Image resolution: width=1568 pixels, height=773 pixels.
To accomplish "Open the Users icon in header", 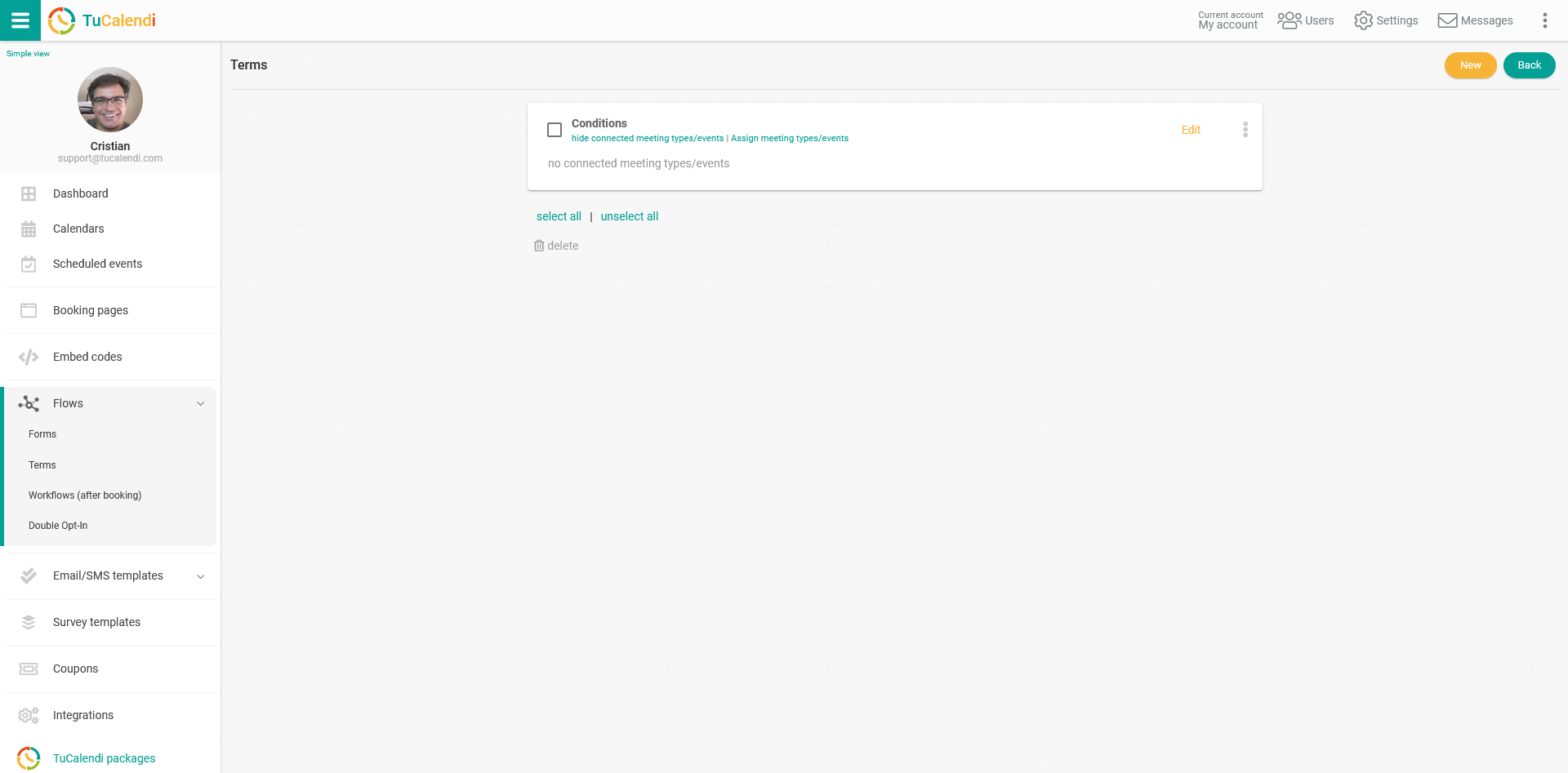I will [x=1289, y=20].
